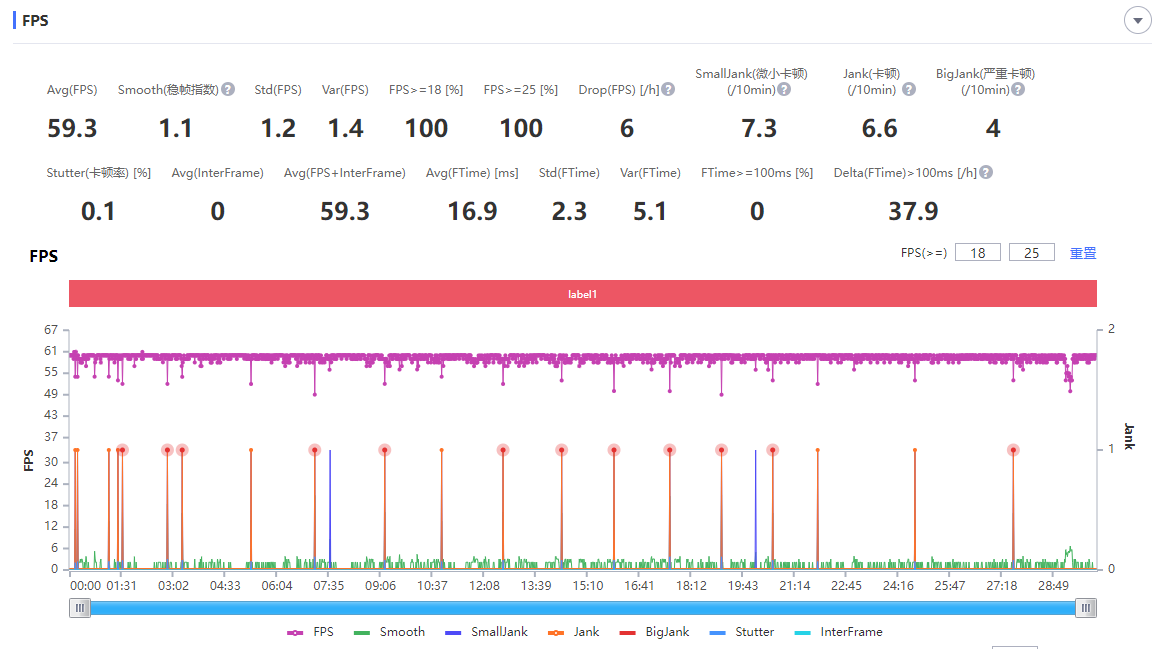
Task: Hide the Smooth series via legend
Action: [x=390, y=632]
